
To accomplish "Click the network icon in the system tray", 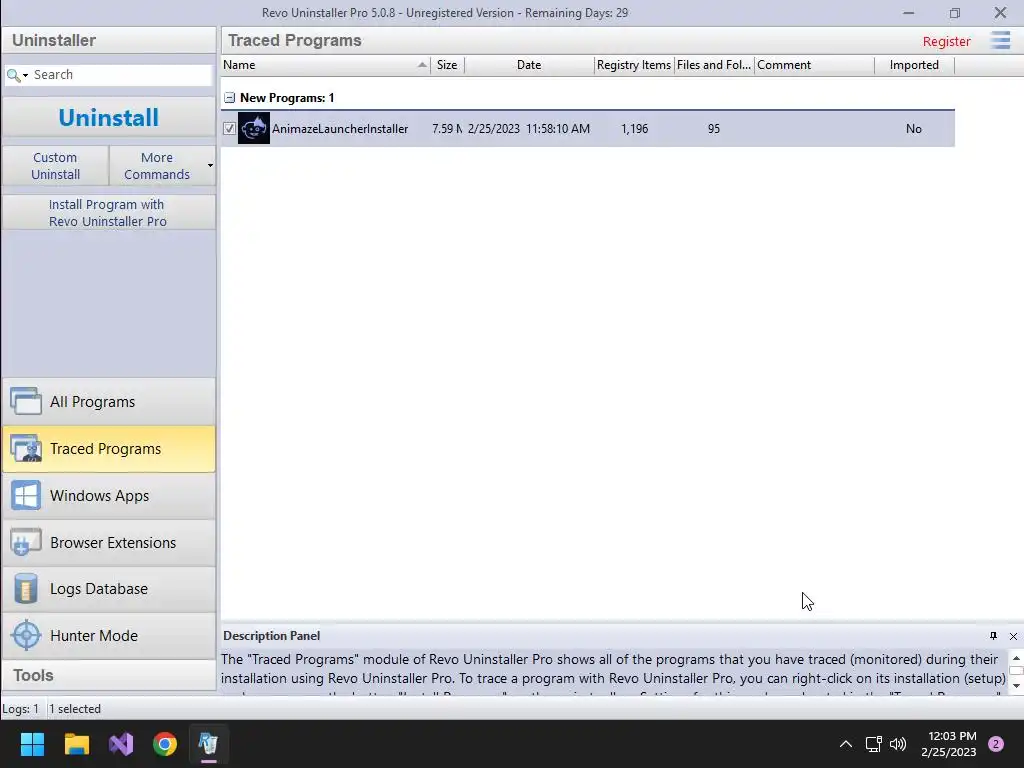I will (x=873, y=744).
